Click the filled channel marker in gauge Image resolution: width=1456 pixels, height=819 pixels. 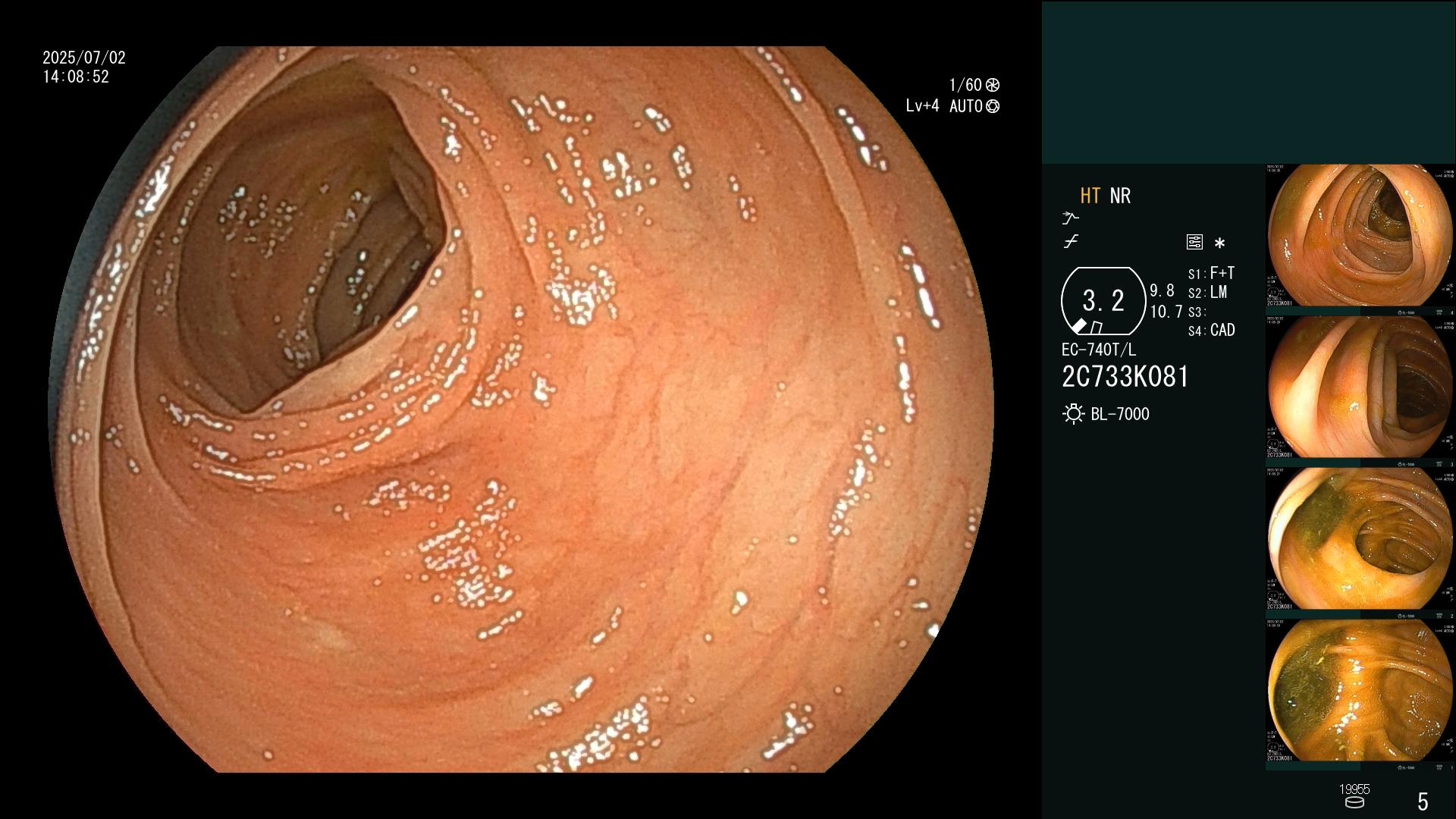click(x=1078, y=326)
